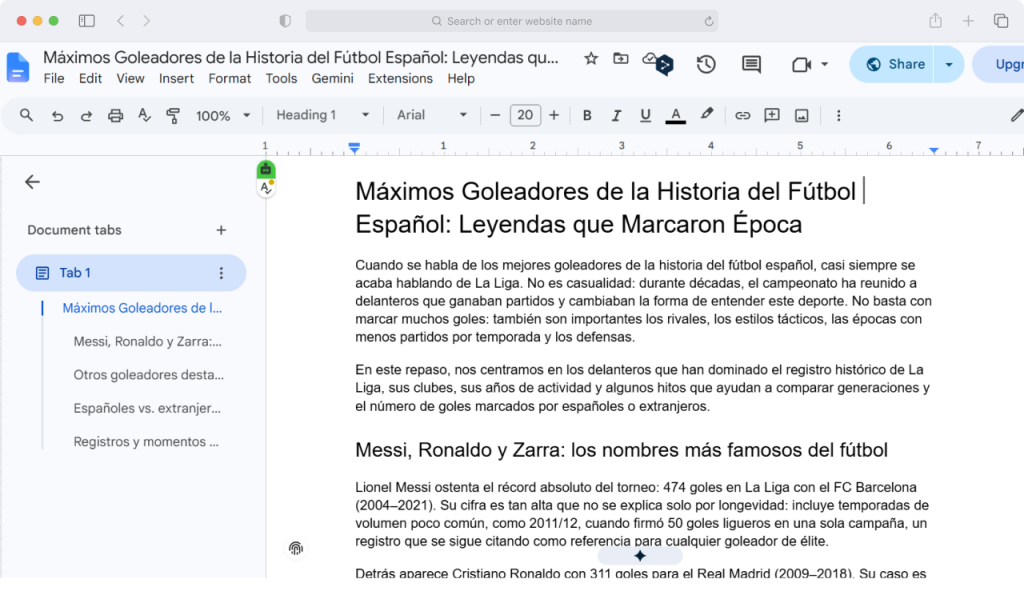Increase the font size
The width and height of the screenshot is (1024, 615).
tap(554, 116)
